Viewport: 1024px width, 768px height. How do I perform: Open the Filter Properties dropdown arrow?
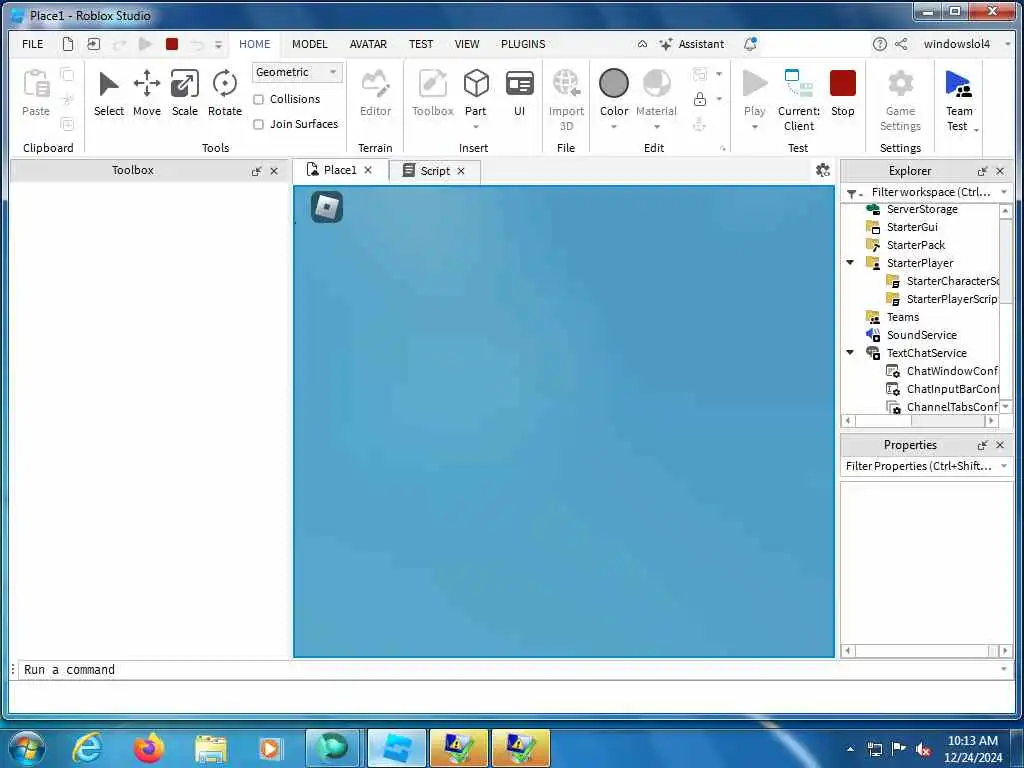tap(1004, 466)
